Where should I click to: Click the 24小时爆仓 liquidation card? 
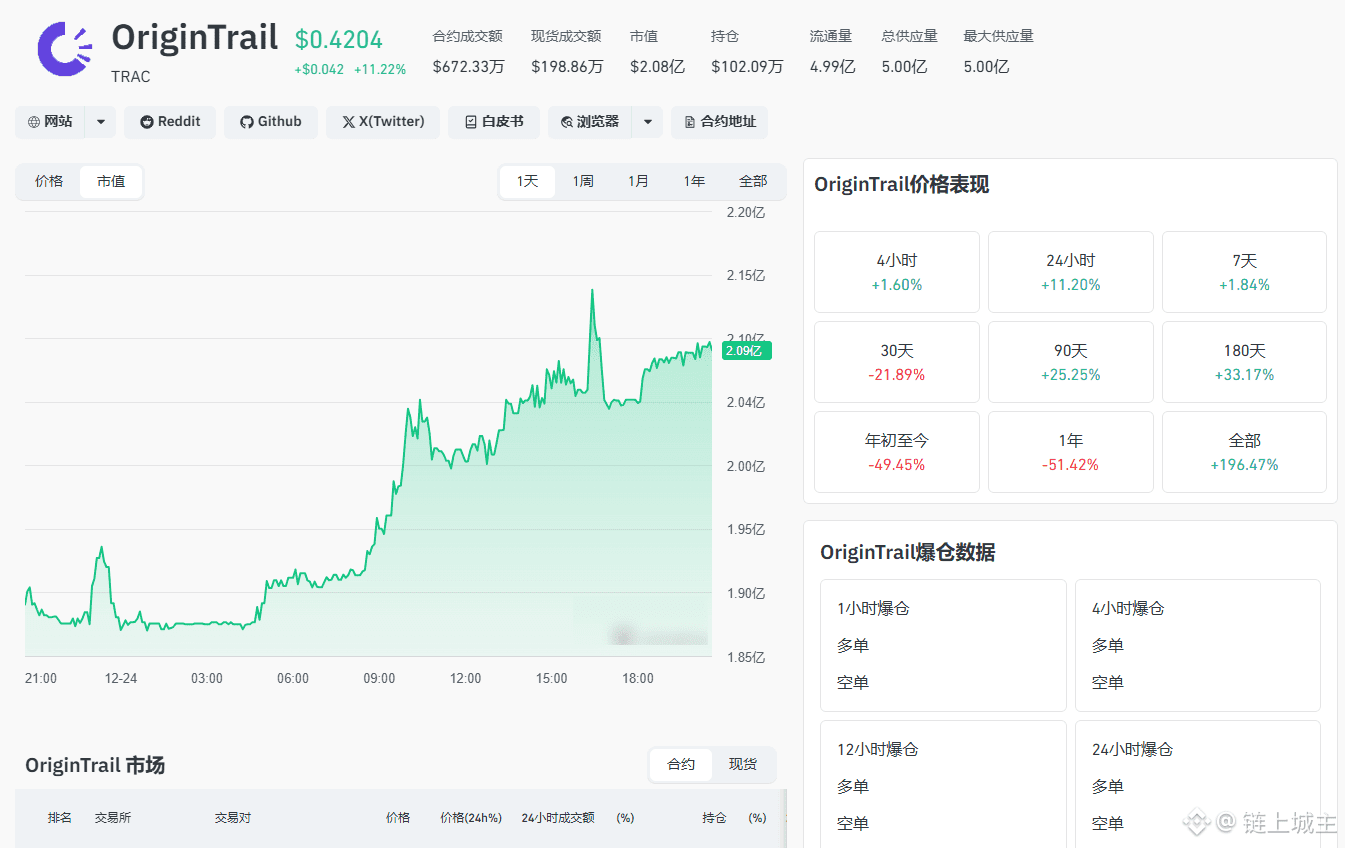1198,784
